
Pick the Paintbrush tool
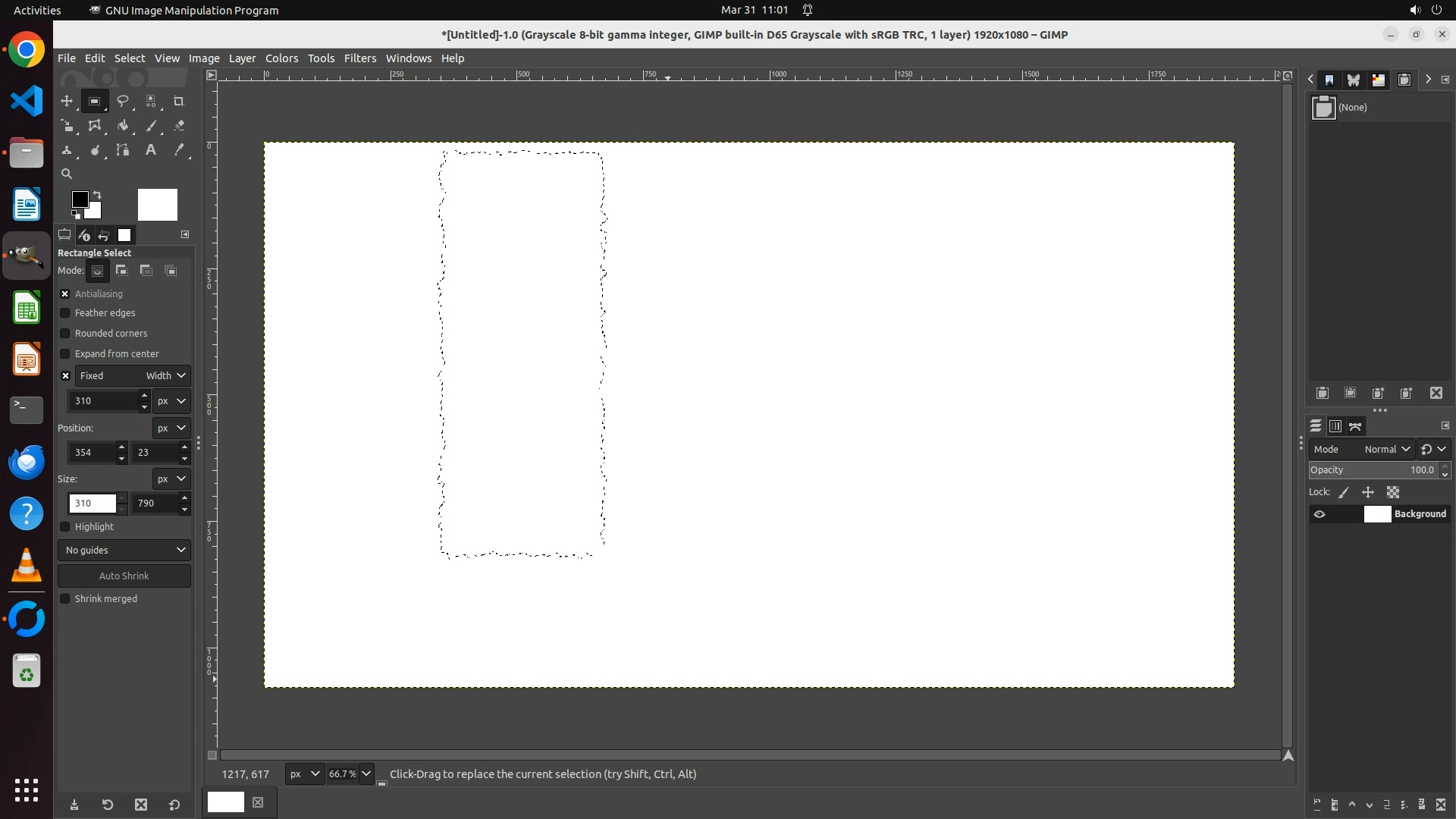tap(151, 126)
